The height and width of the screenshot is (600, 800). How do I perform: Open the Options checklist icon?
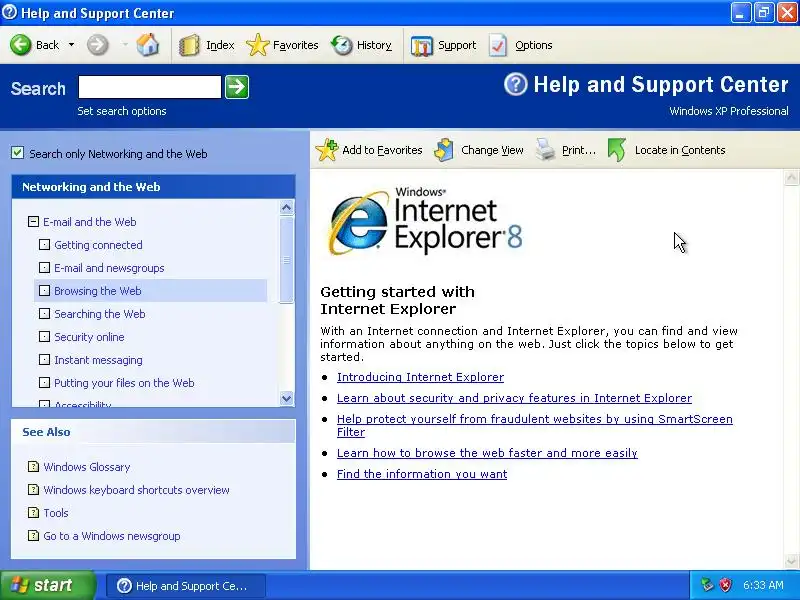pos(498,45)
